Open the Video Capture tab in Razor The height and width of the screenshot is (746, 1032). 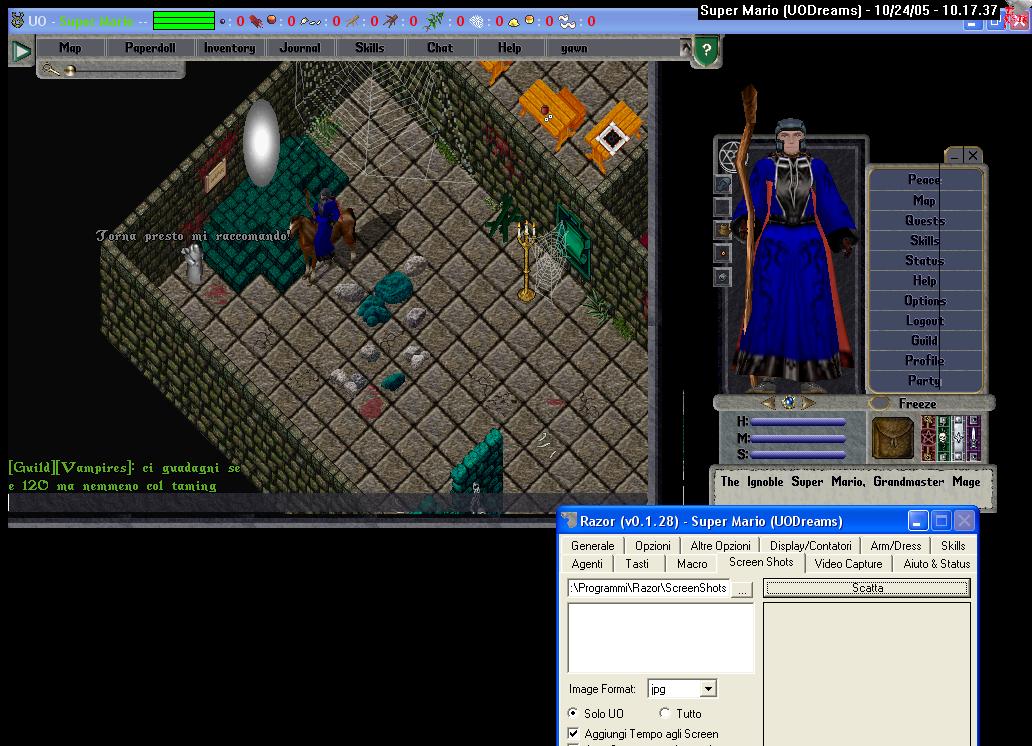[848, 564]
